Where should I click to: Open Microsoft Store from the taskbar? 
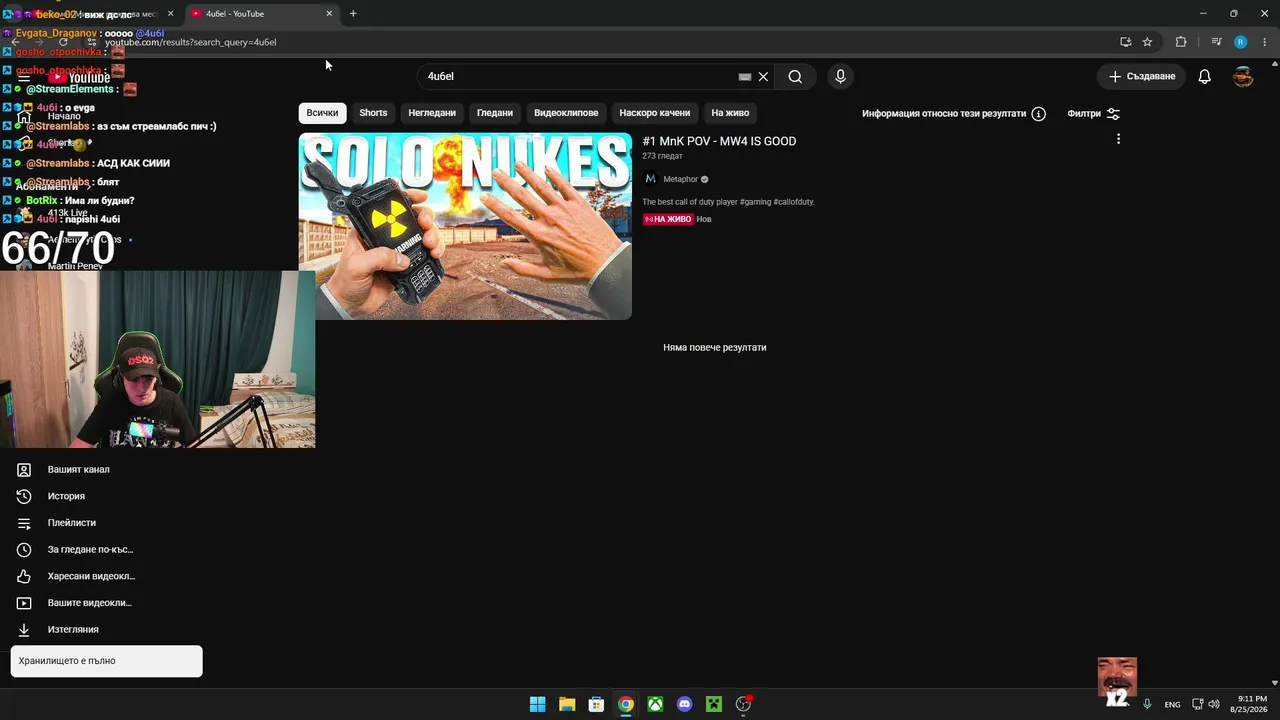click(x=596, y=704)
